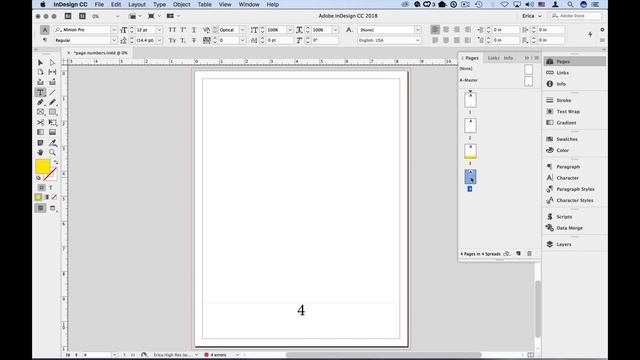Select the Selection tool (black arrow)
The height and width of the screenshot is (360, 640).
point(40,62)
